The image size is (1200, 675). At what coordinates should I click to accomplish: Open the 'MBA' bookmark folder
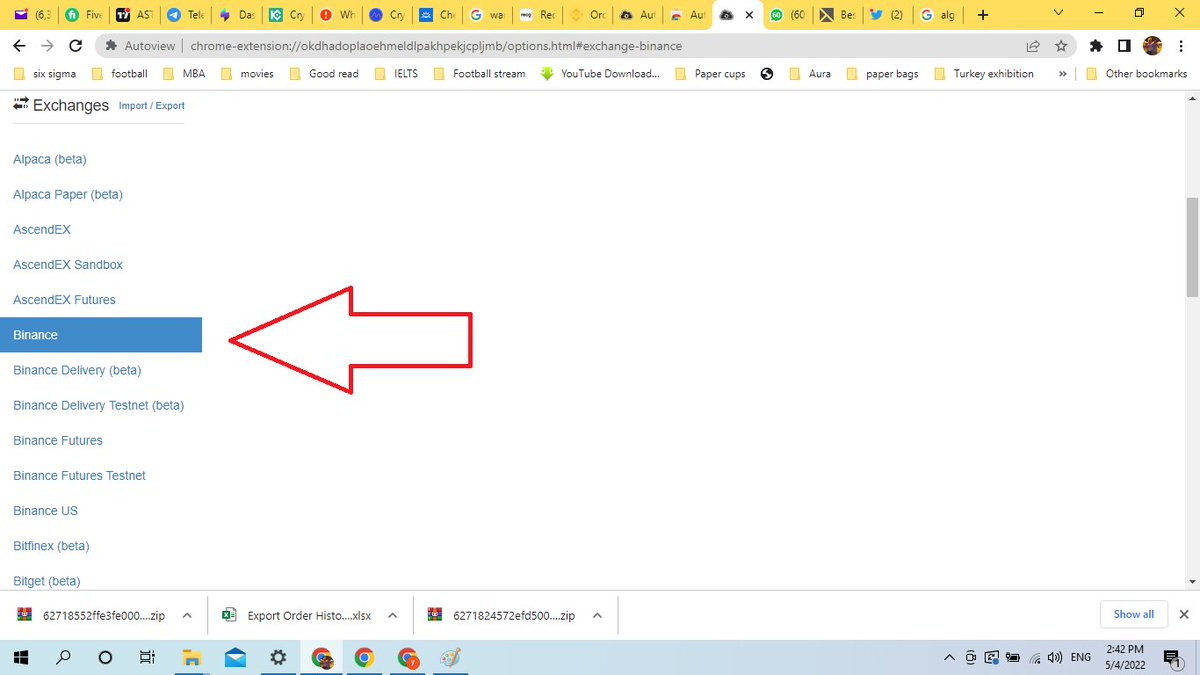[x=183, y=74]
